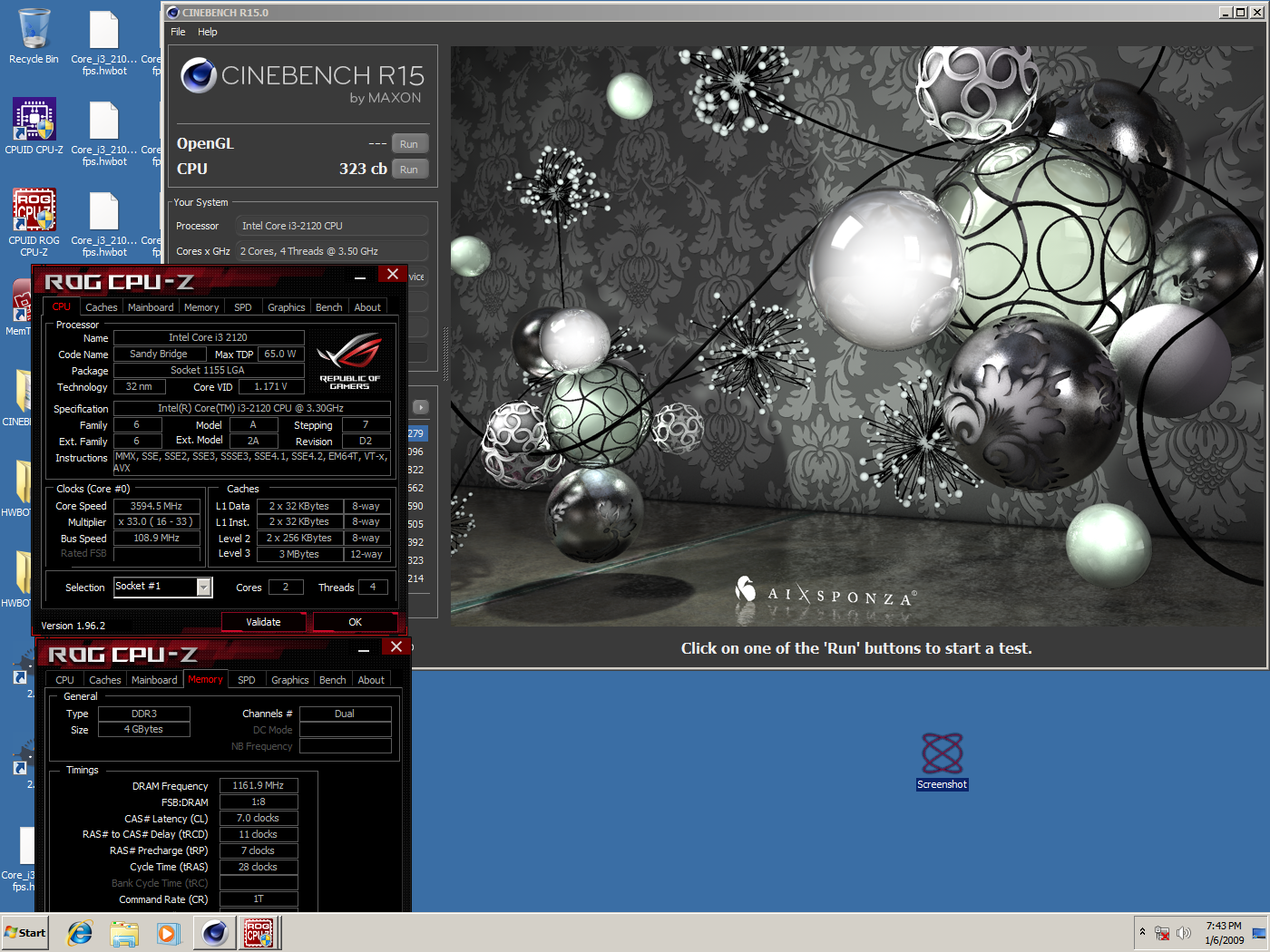
Task: Switch to About tab in lower CPU-Z
Action: click(x=371, y=680)
